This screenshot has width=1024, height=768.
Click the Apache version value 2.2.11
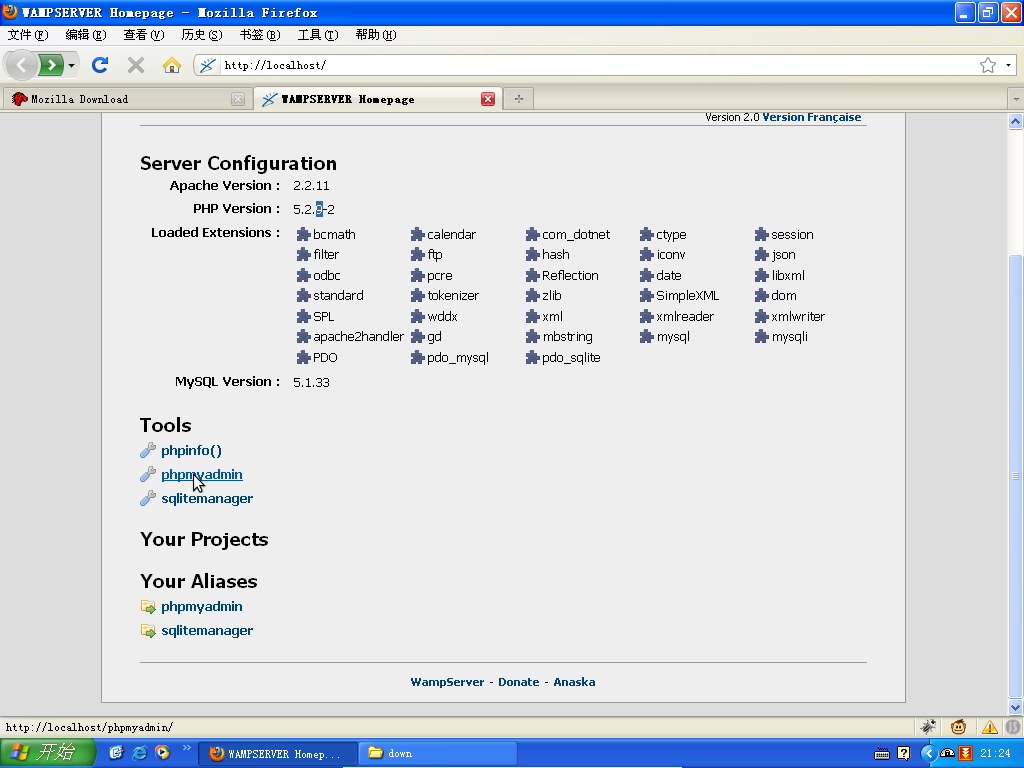point(311,185)
